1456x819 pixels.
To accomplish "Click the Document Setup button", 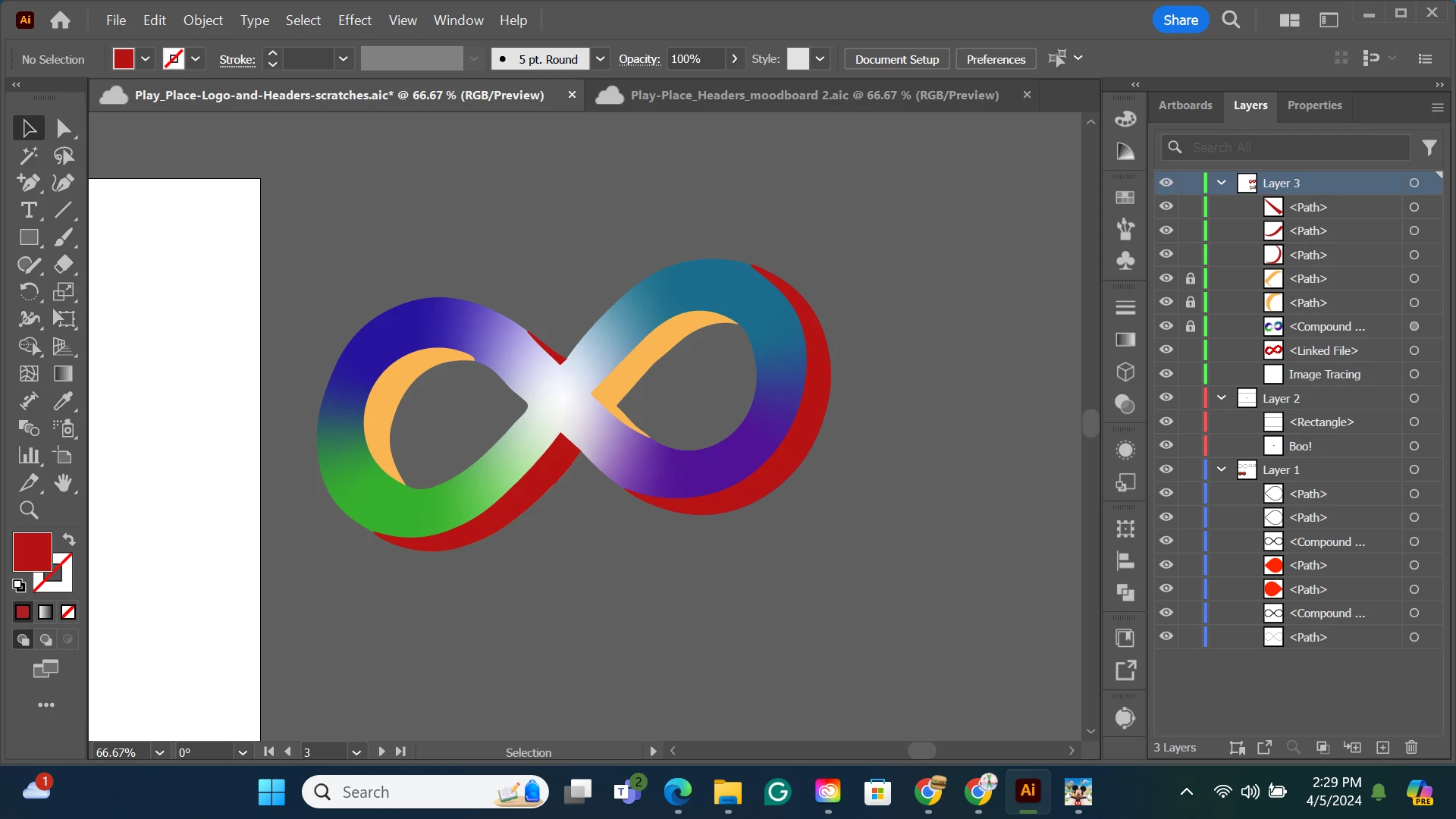I will [x=896, y=59].
